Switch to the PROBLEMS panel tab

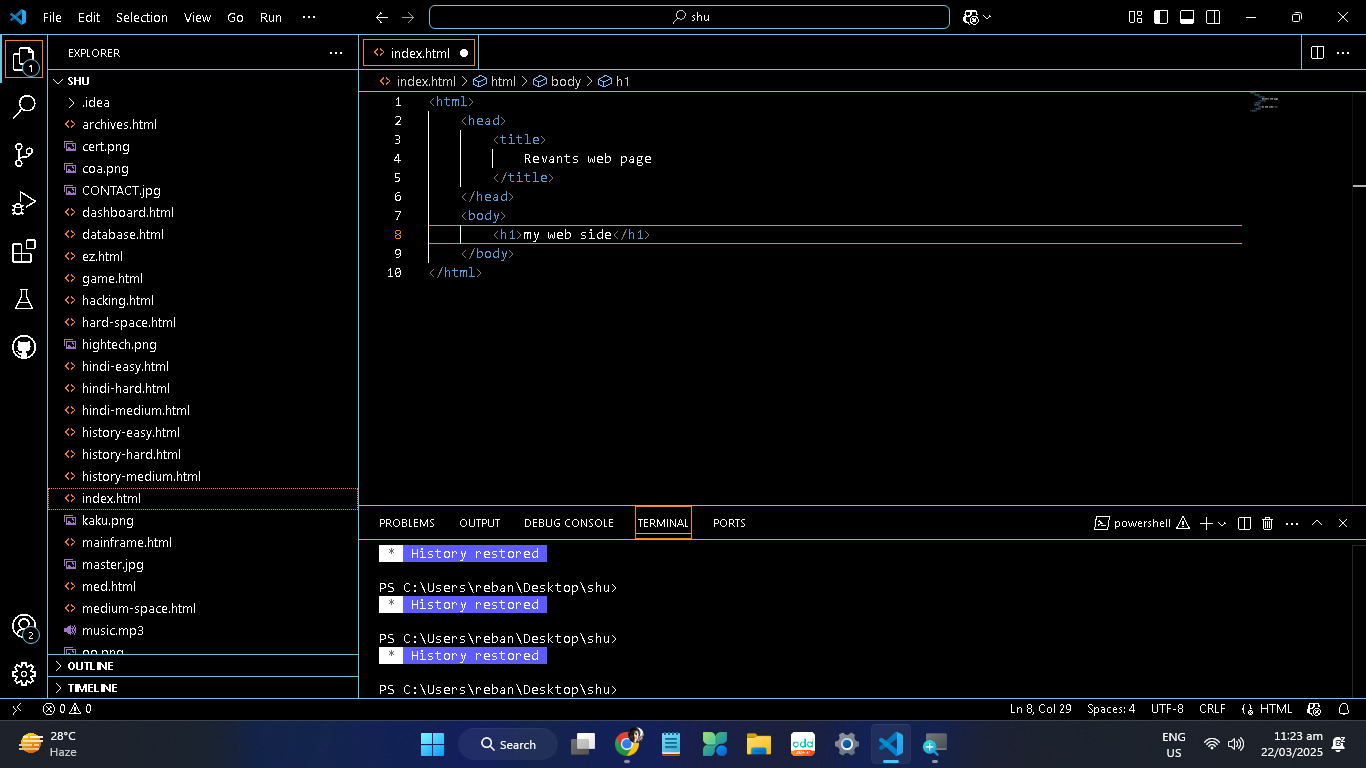click(407, 523)
